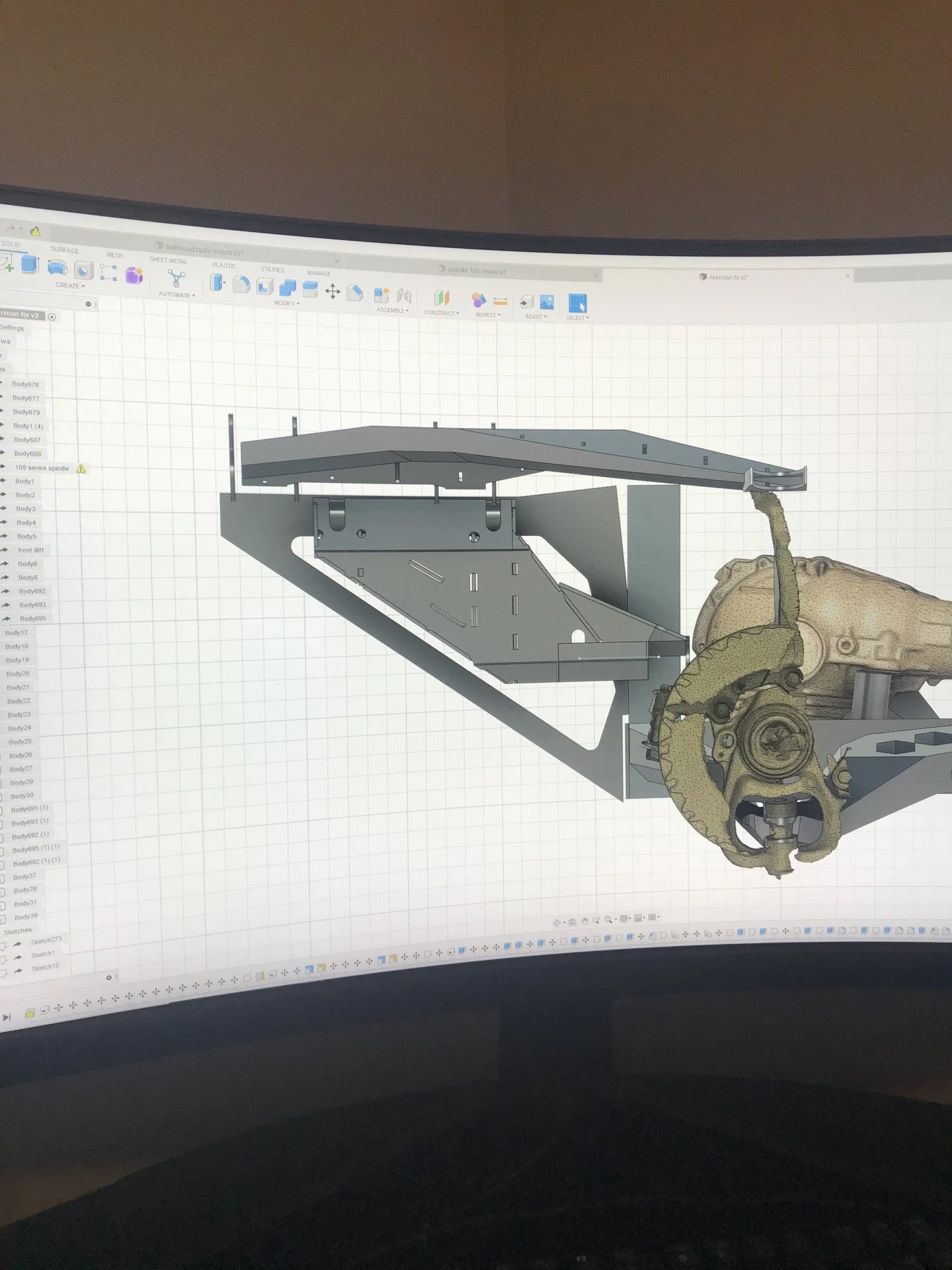Viewport: 952px width, 1270px height.
Task: Switch to the Plastic tab
Action: coord(224,265)
